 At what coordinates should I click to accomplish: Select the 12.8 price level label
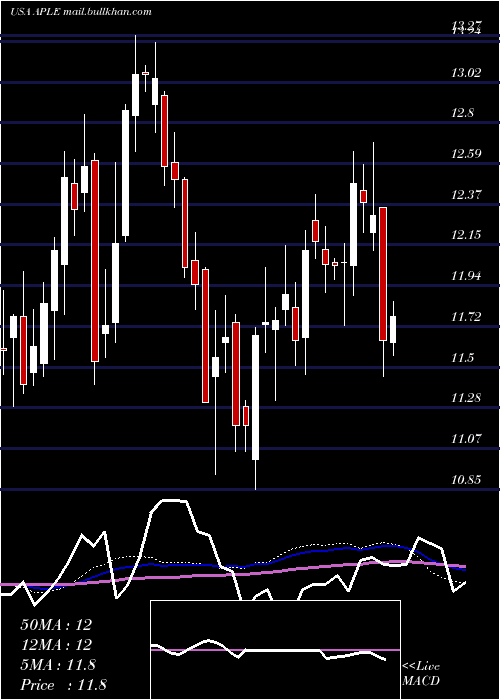tap(462, 113)
